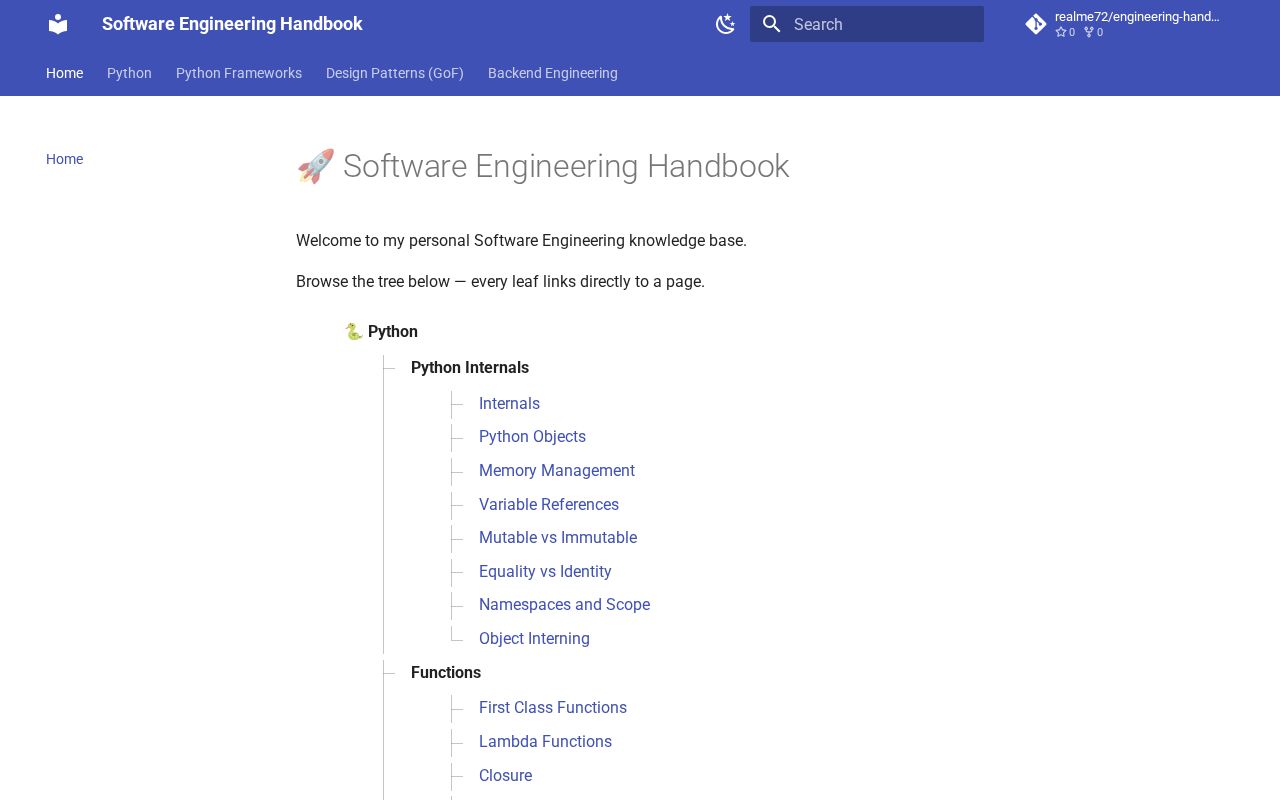Open the Object Interning link
The width and height of the screenshot is (1280, 800).
coord(534,639)
